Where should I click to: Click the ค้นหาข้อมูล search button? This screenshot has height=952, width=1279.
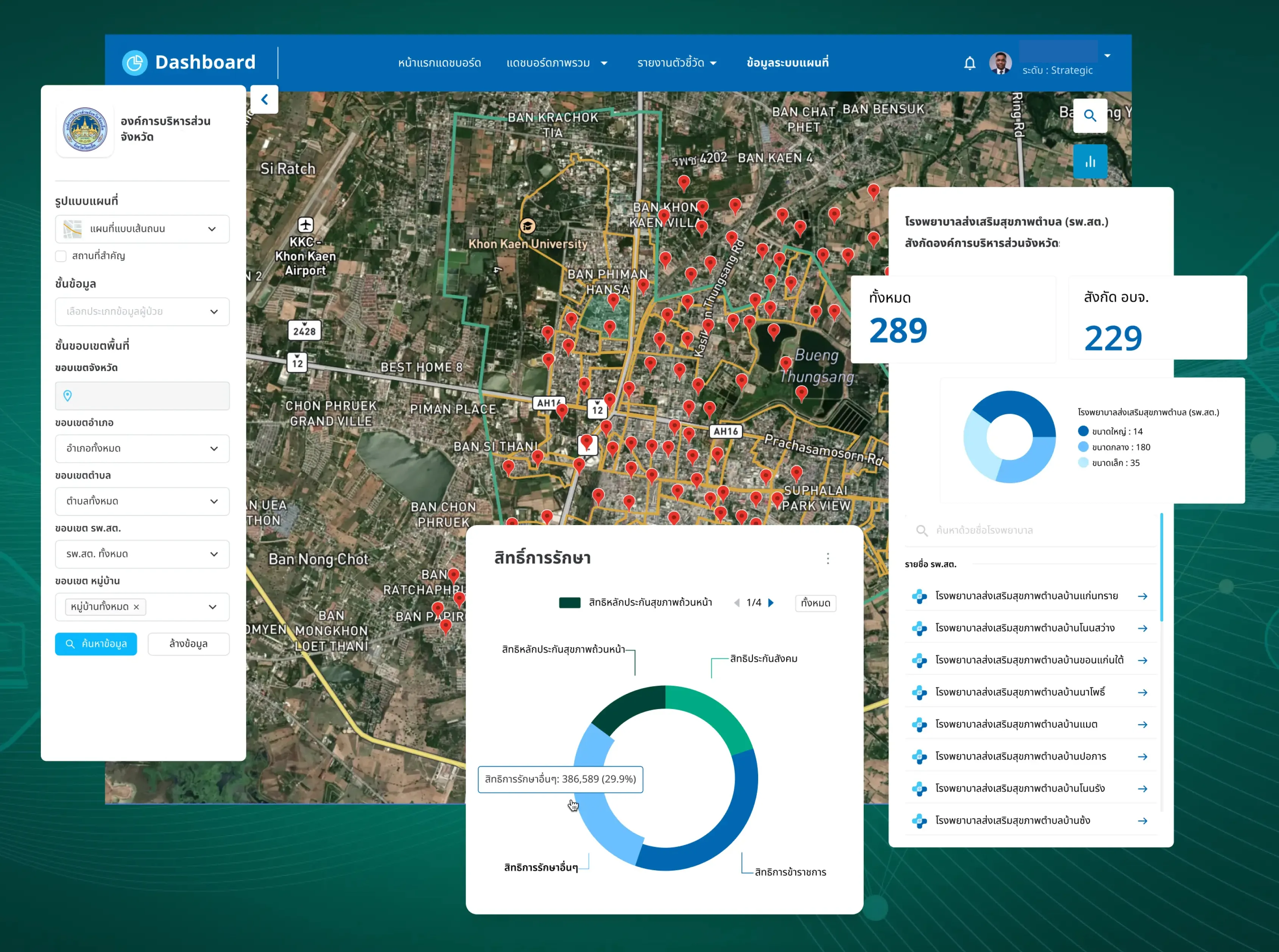[96, 644]
